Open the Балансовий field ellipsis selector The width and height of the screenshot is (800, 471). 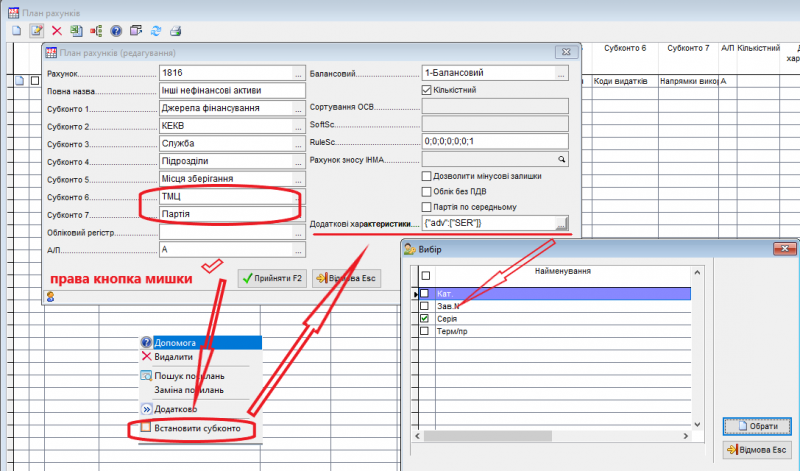(561, 74)
